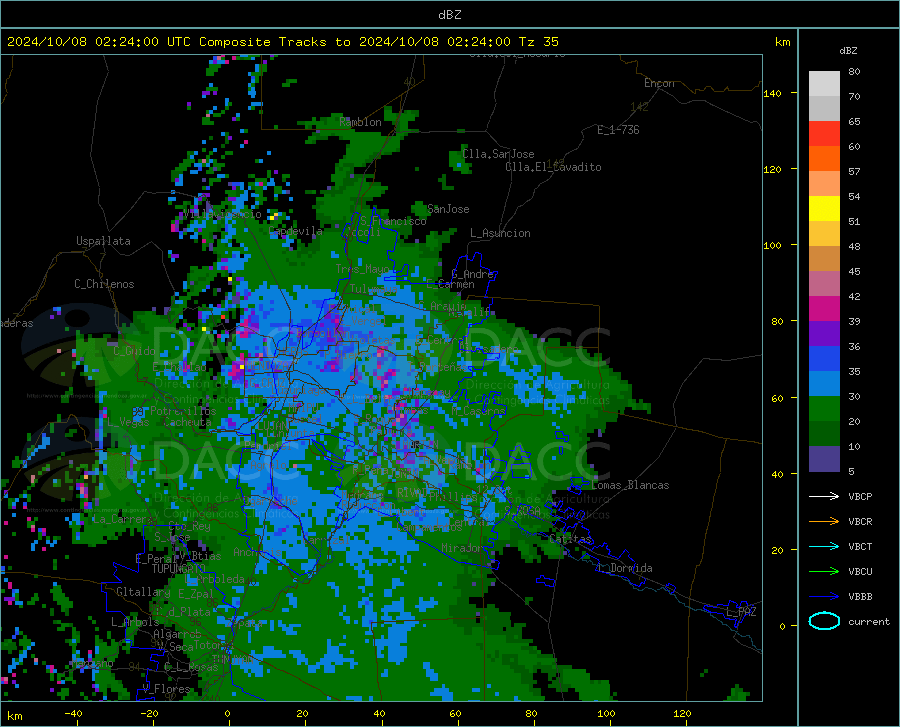Click the Uspallata place label
The width and height of the screenshot is (900, 727).
[103, 241]
